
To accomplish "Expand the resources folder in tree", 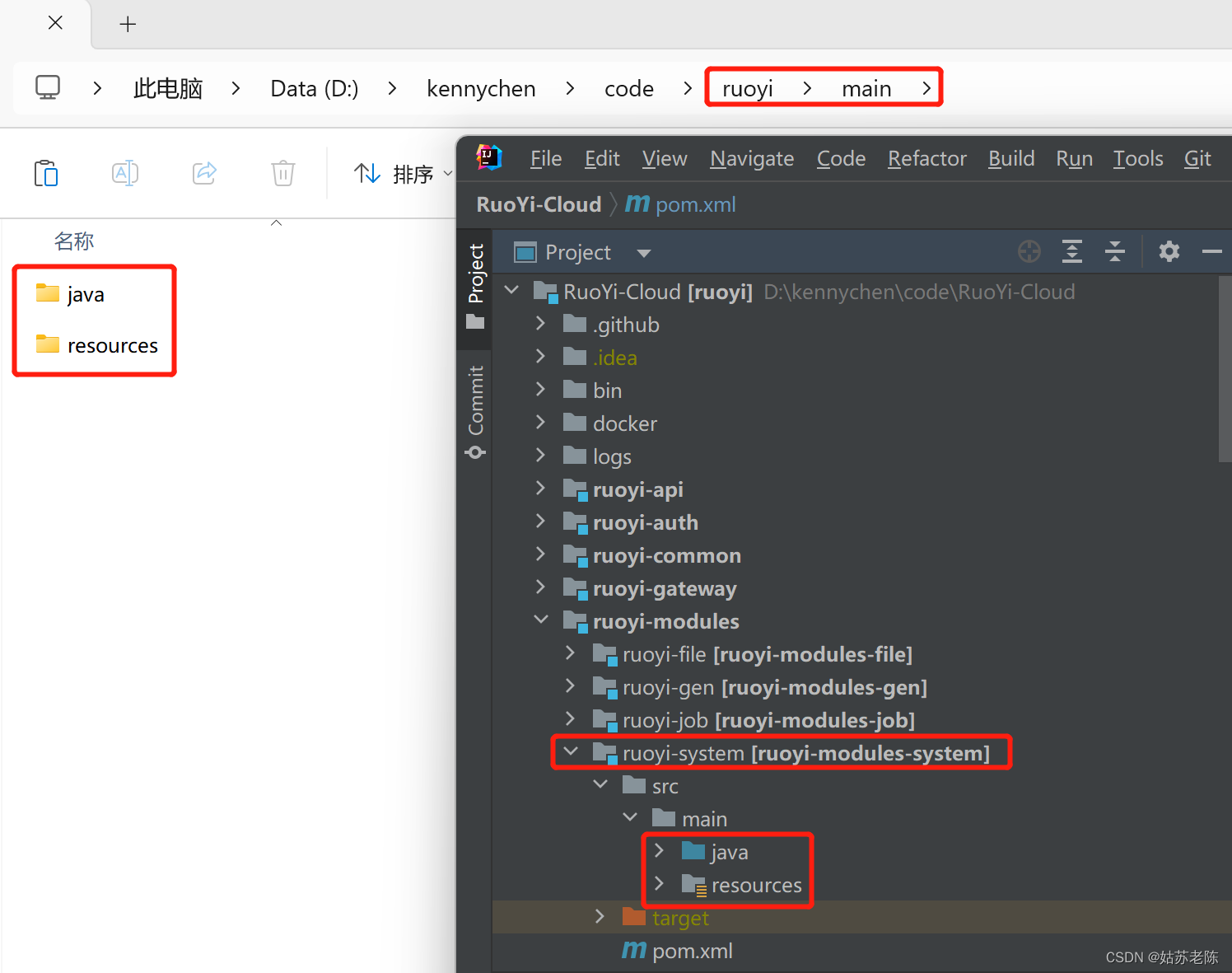I will coord(659,884).
